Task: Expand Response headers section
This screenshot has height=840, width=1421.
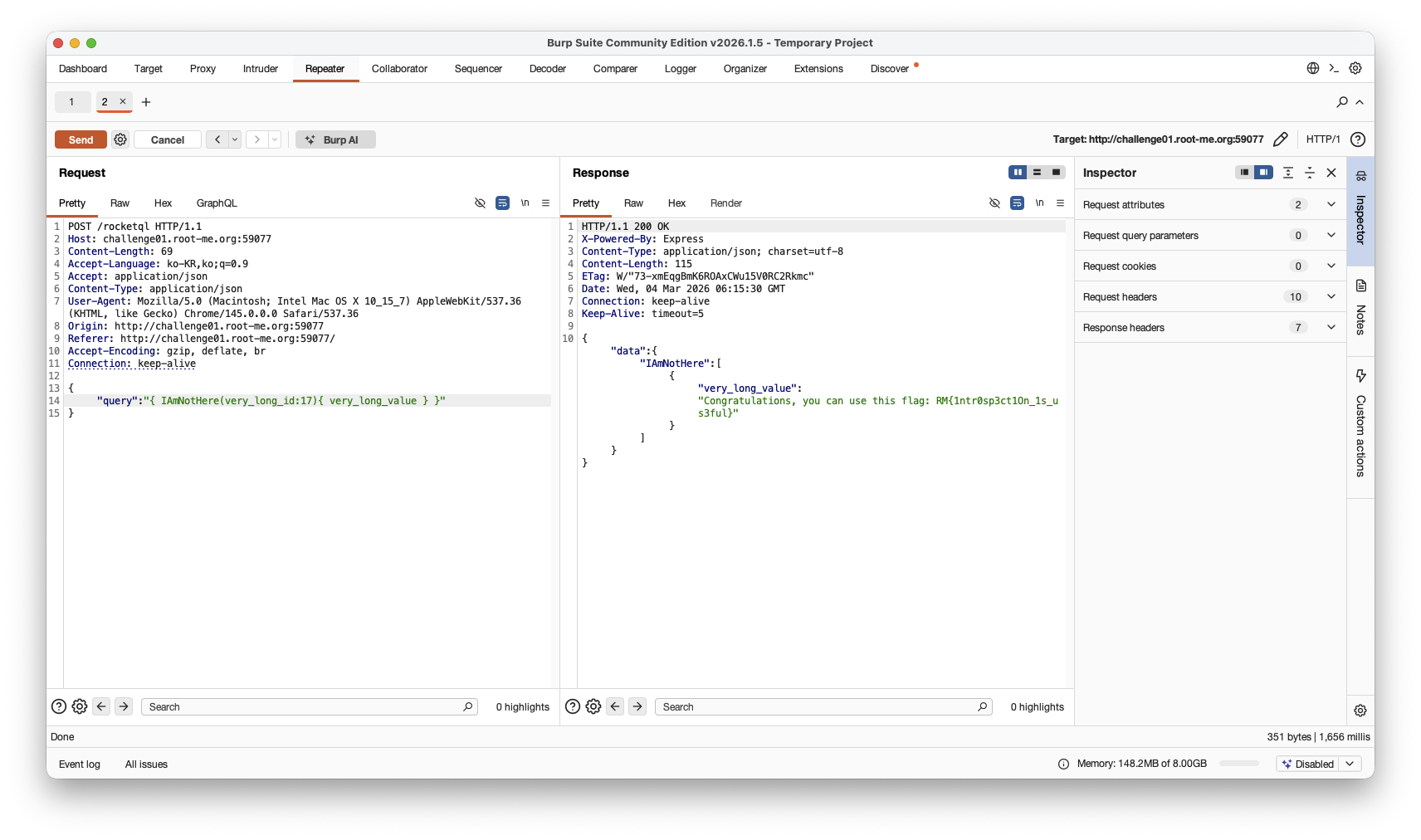Action: [x=1331, y=327]
